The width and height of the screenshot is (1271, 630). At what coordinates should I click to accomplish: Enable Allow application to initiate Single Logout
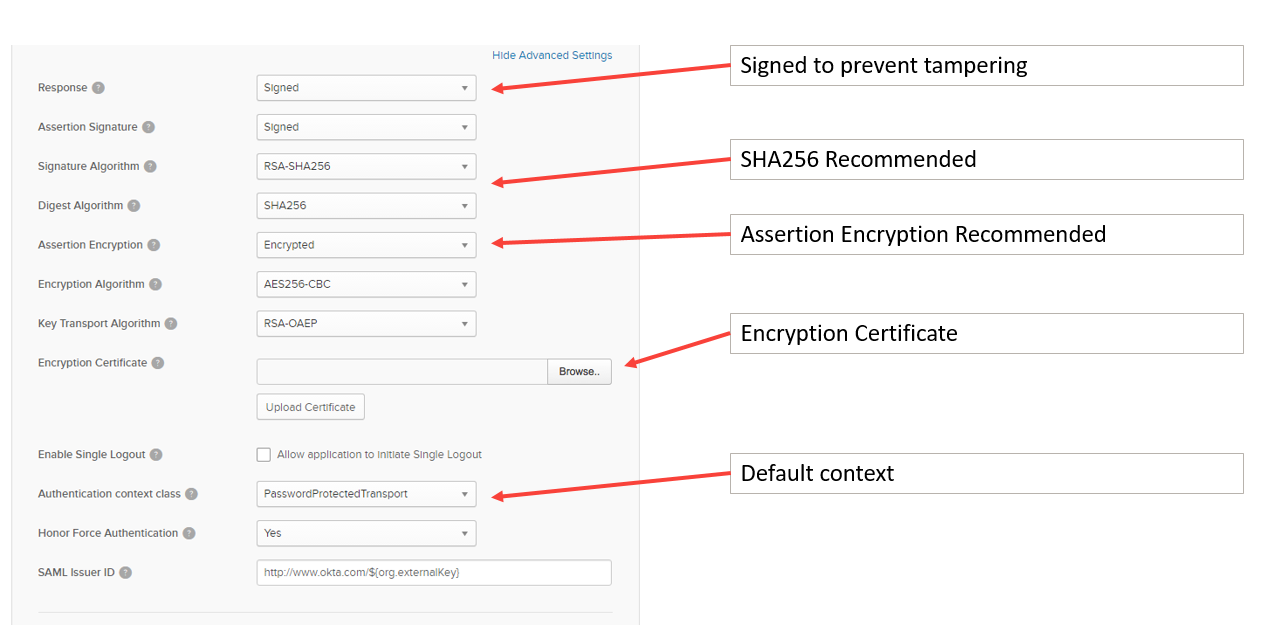pyautogui.click(x=264, y=455)
